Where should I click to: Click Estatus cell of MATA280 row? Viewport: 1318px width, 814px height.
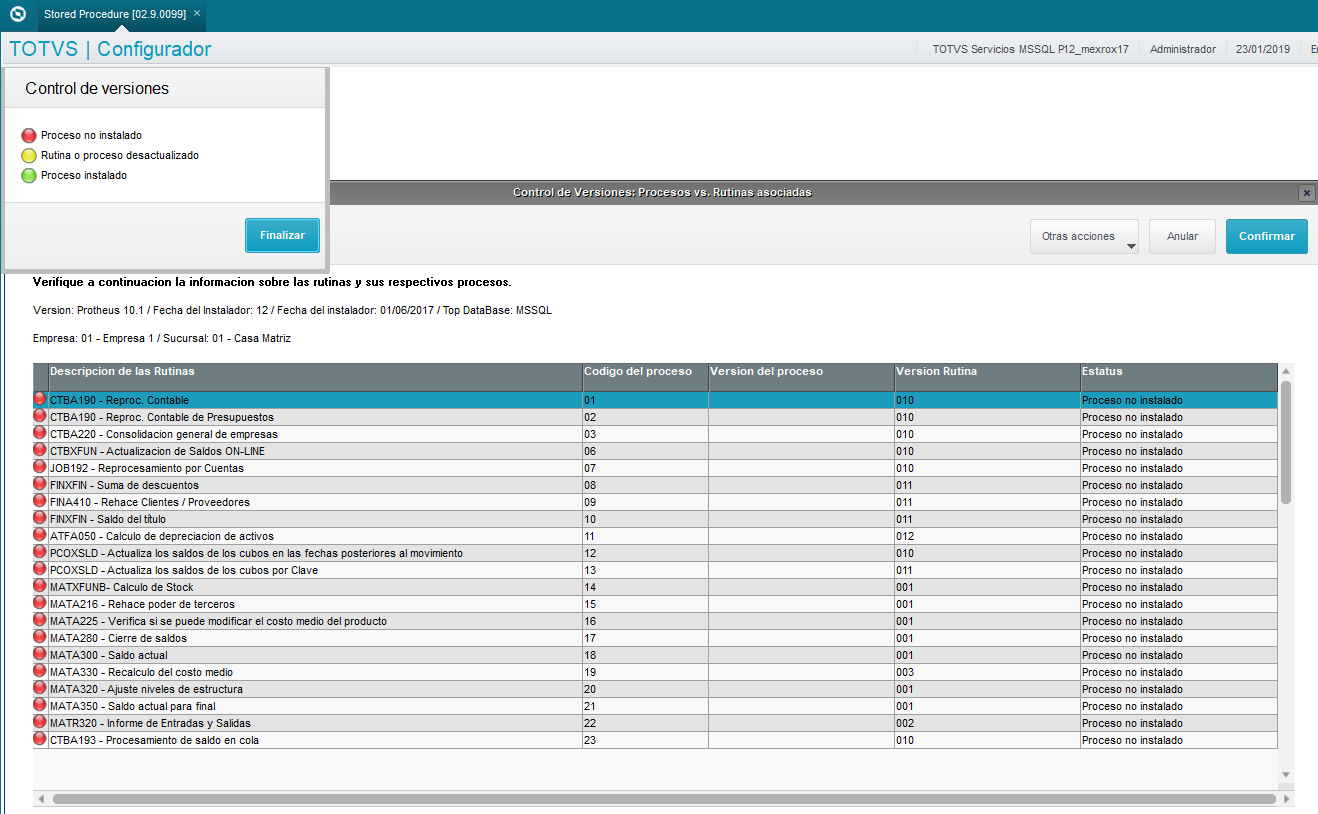tap(1179, 638)
